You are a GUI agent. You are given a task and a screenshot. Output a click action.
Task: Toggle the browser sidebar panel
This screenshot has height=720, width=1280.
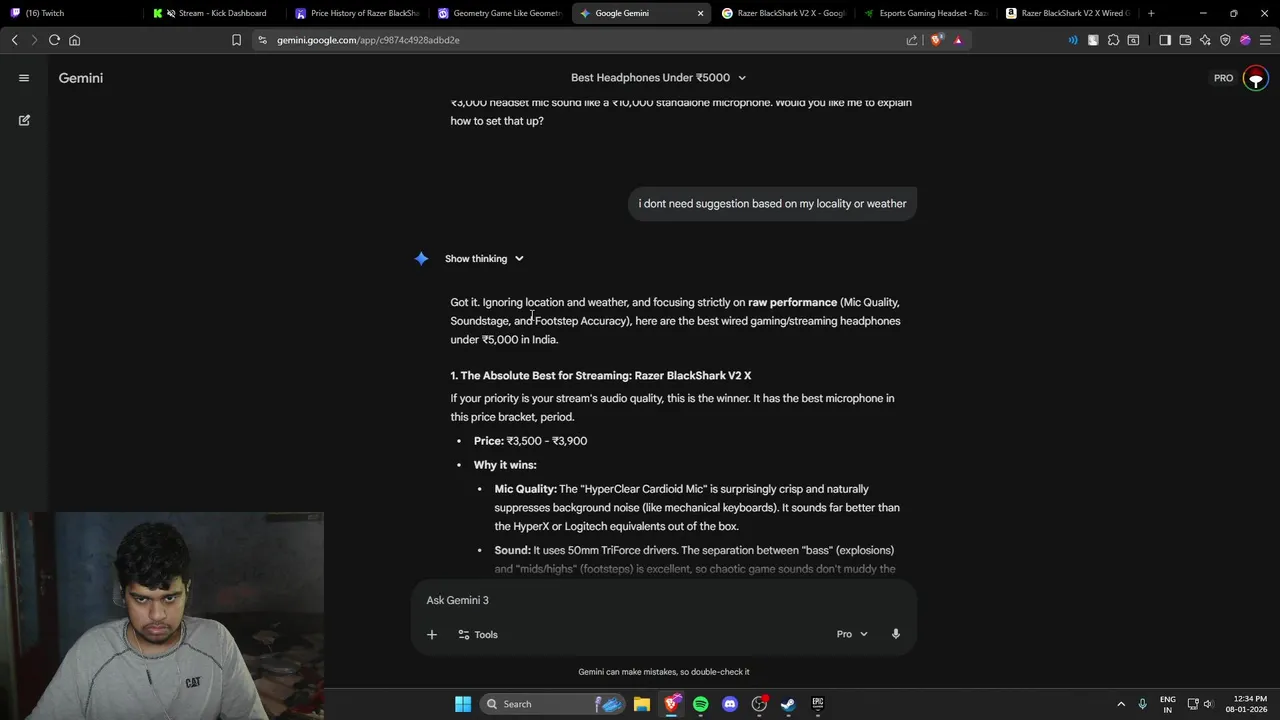[1165, 40]
